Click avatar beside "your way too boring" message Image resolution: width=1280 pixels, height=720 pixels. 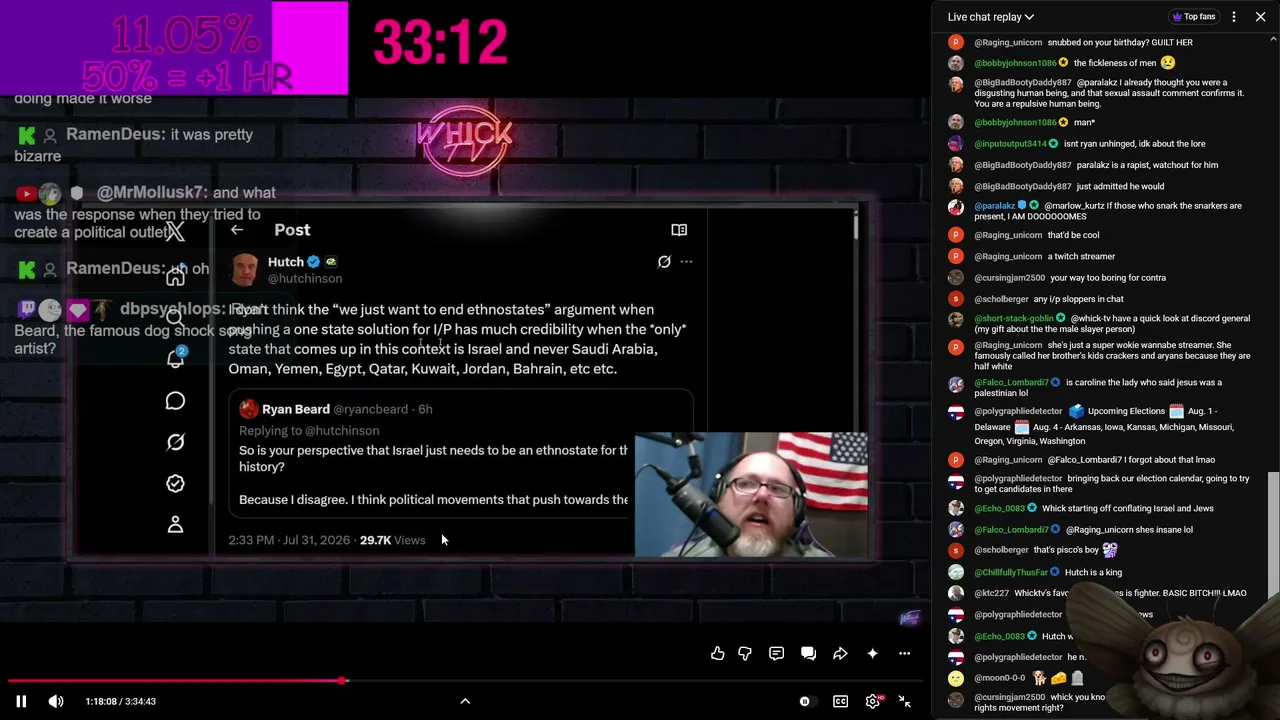(x=956, y=278)
